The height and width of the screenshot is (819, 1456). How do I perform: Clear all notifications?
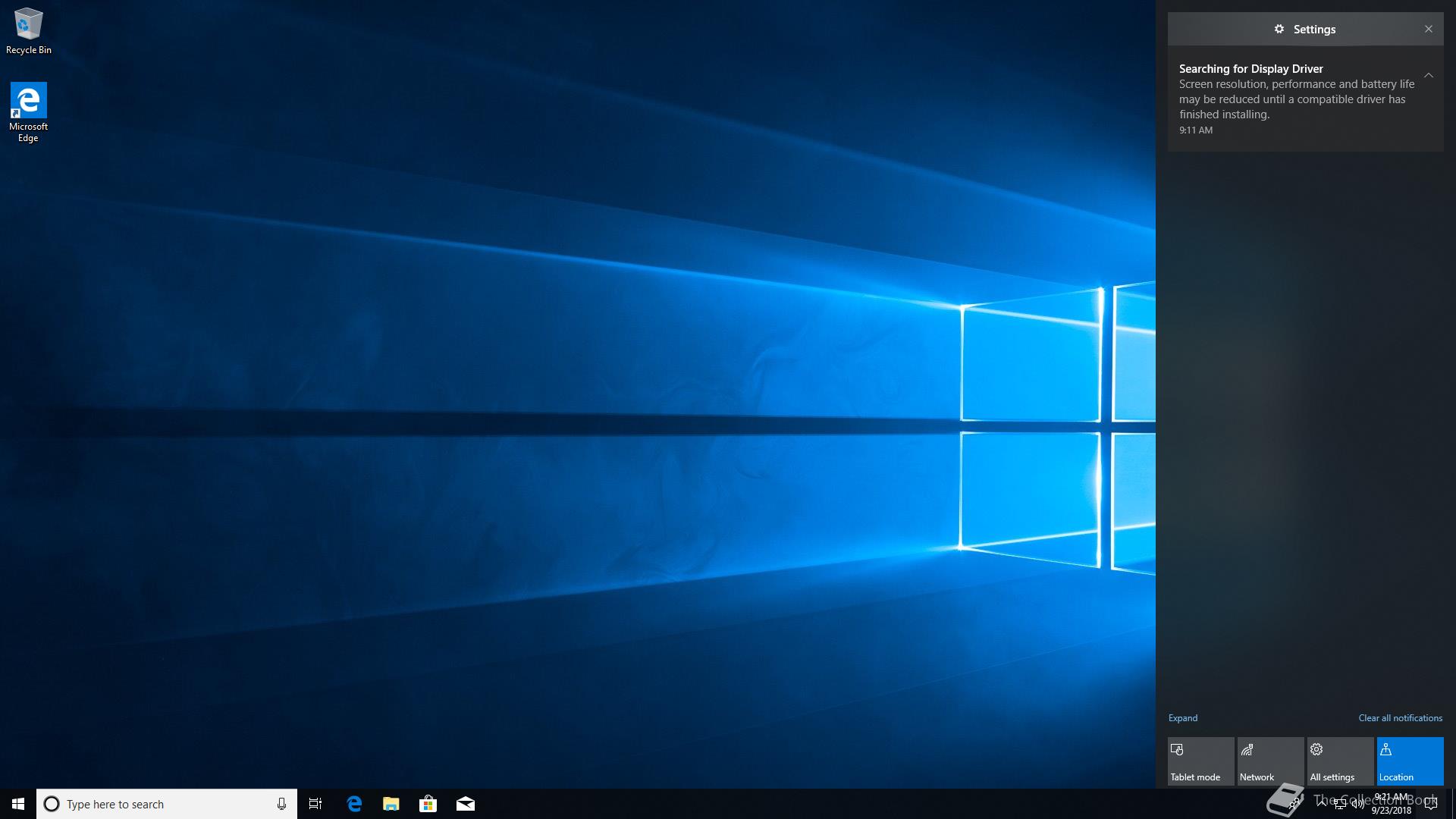point(1401,717)
